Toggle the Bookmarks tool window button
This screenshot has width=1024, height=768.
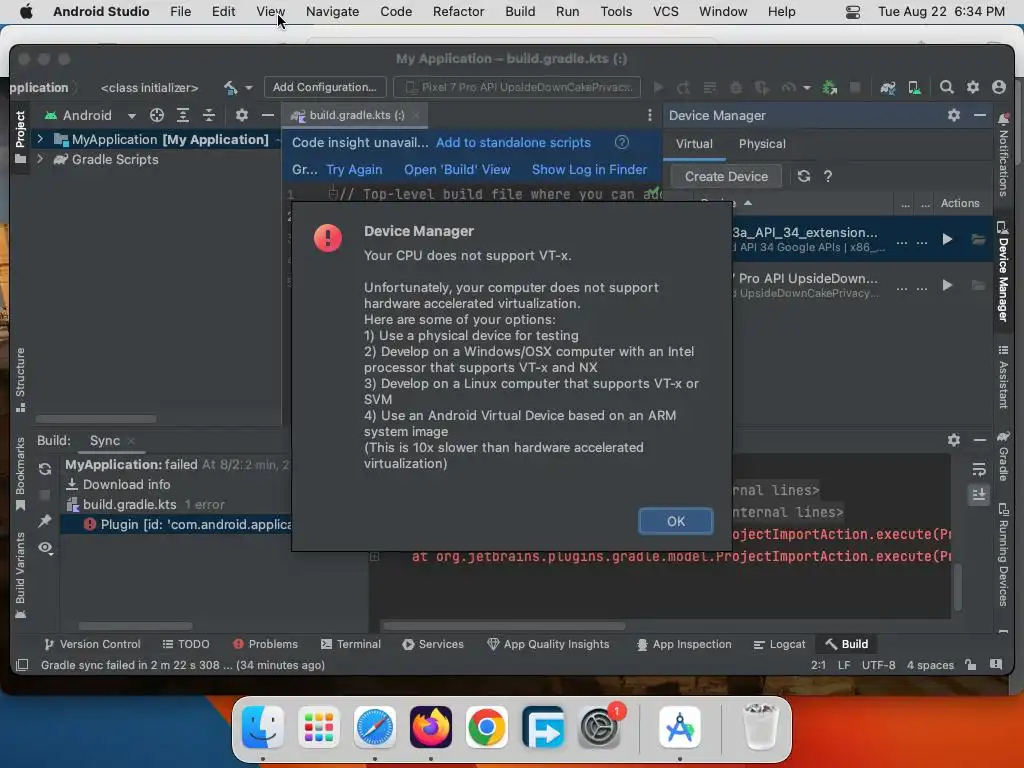20,473
